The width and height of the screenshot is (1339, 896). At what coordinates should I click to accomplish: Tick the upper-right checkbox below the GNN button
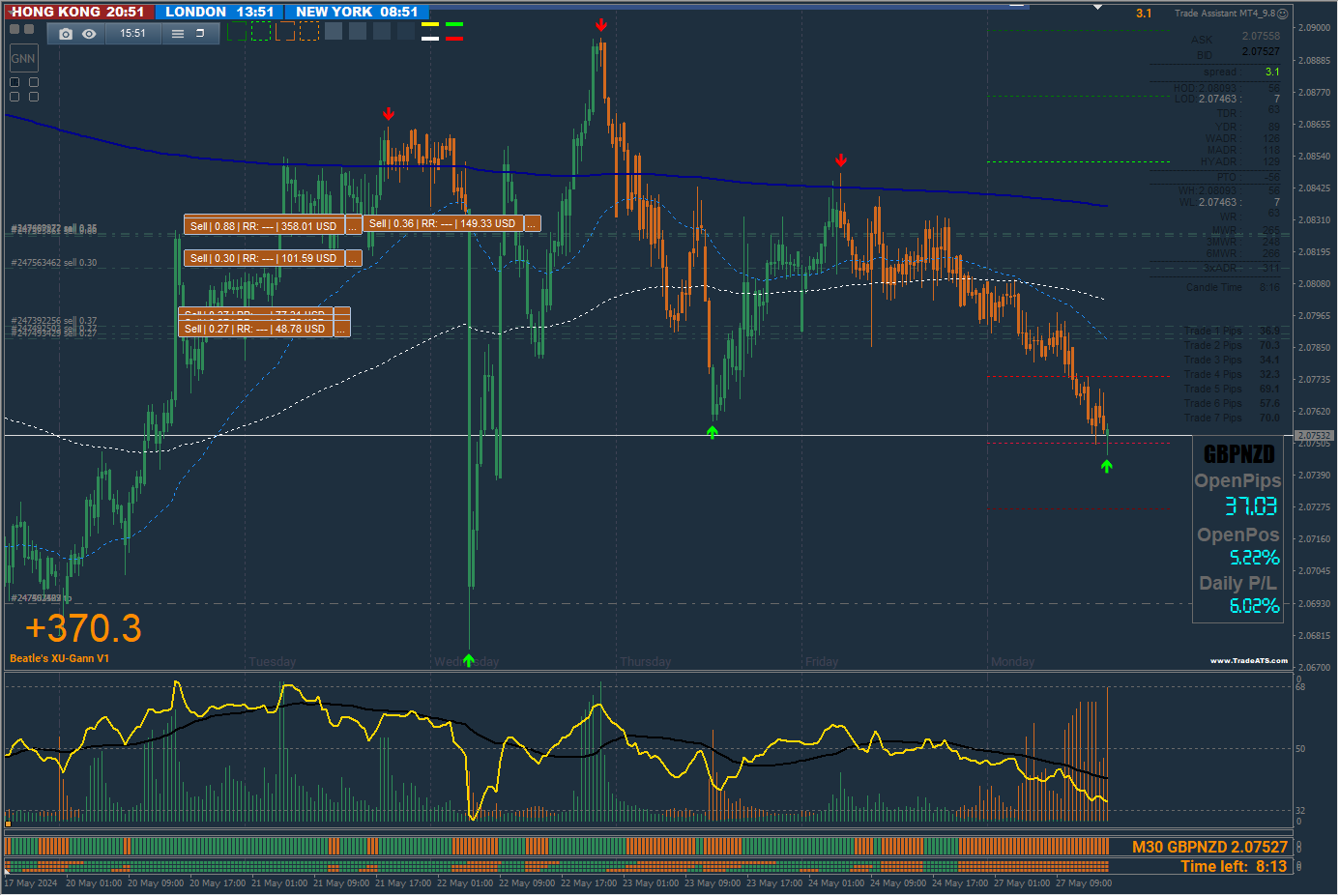(x=34, y=82)
